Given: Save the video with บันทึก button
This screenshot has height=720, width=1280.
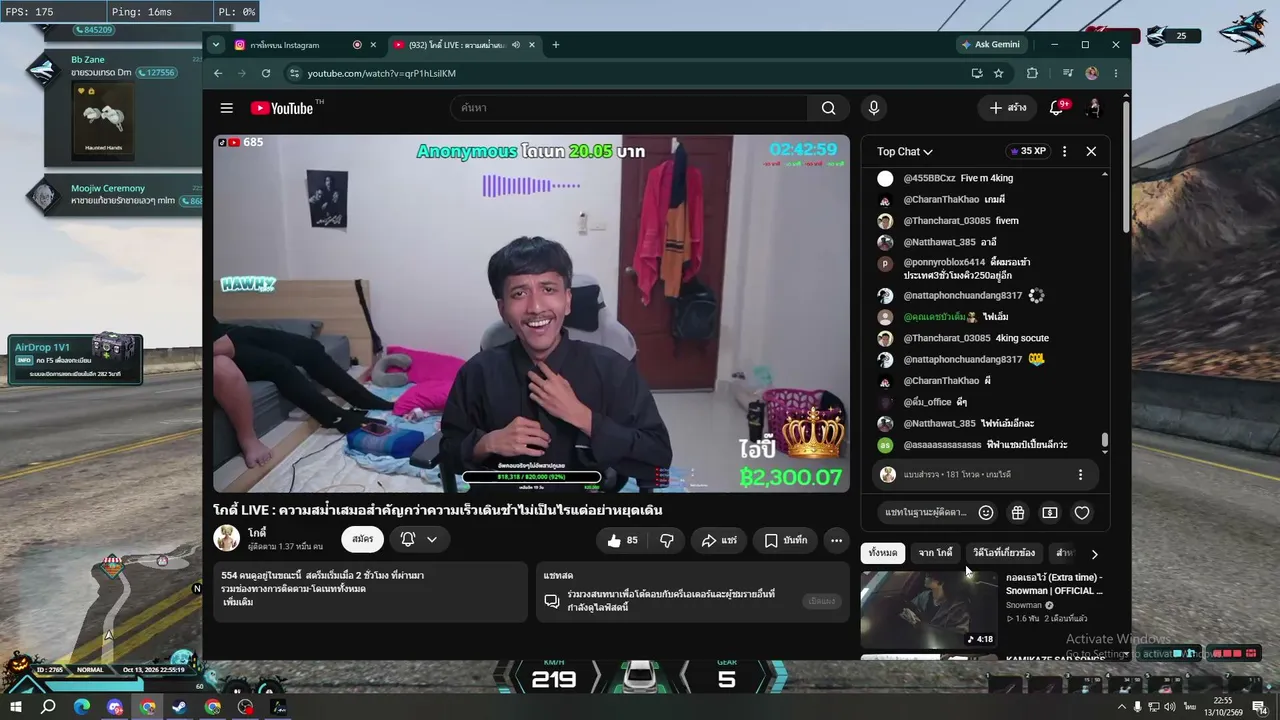Looking at the screenshot, I should click(785, 540).
